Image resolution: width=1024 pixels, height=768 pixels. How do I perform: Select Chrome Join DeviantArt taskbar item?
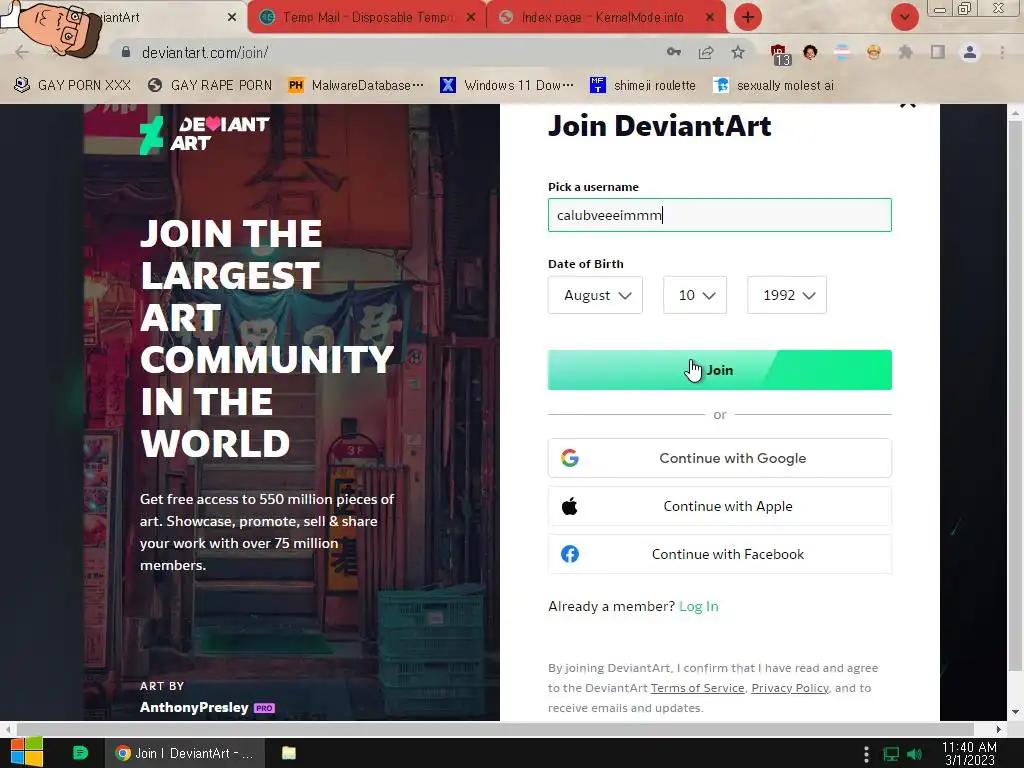click(x=185, y=753)
